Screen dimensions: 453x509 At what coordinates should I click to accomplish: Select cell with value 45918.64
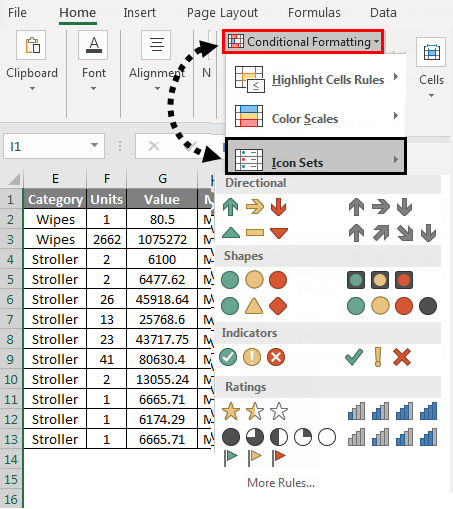[x=162, y=299]
